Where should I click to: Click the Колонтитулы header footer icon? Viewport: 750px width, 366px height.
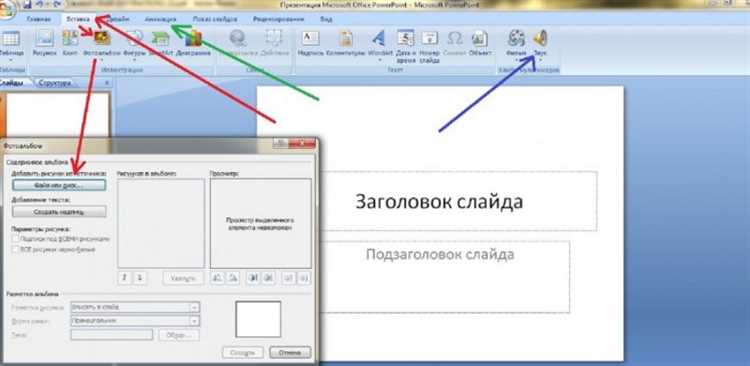pyautogui.click(x=346, y=39)
